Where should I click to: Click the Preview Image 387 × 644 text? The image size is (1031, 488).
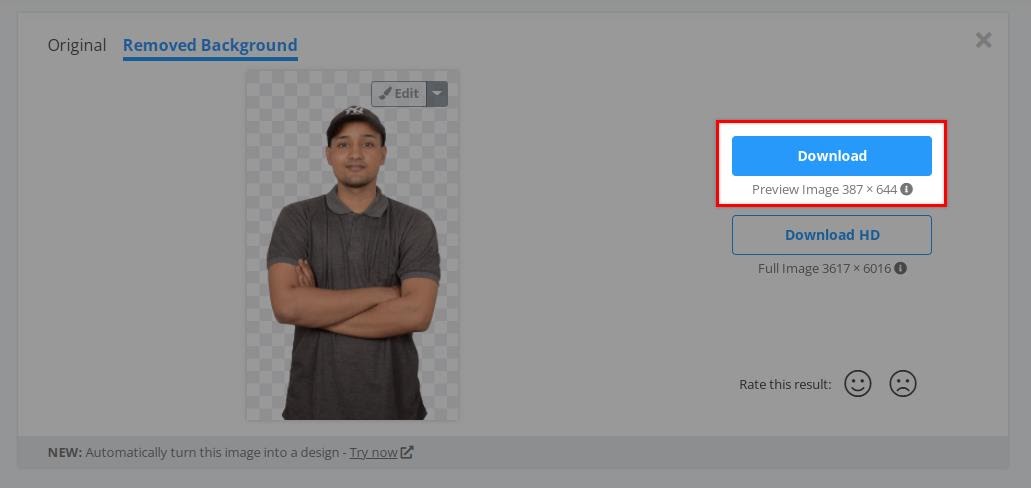(825, 189)
